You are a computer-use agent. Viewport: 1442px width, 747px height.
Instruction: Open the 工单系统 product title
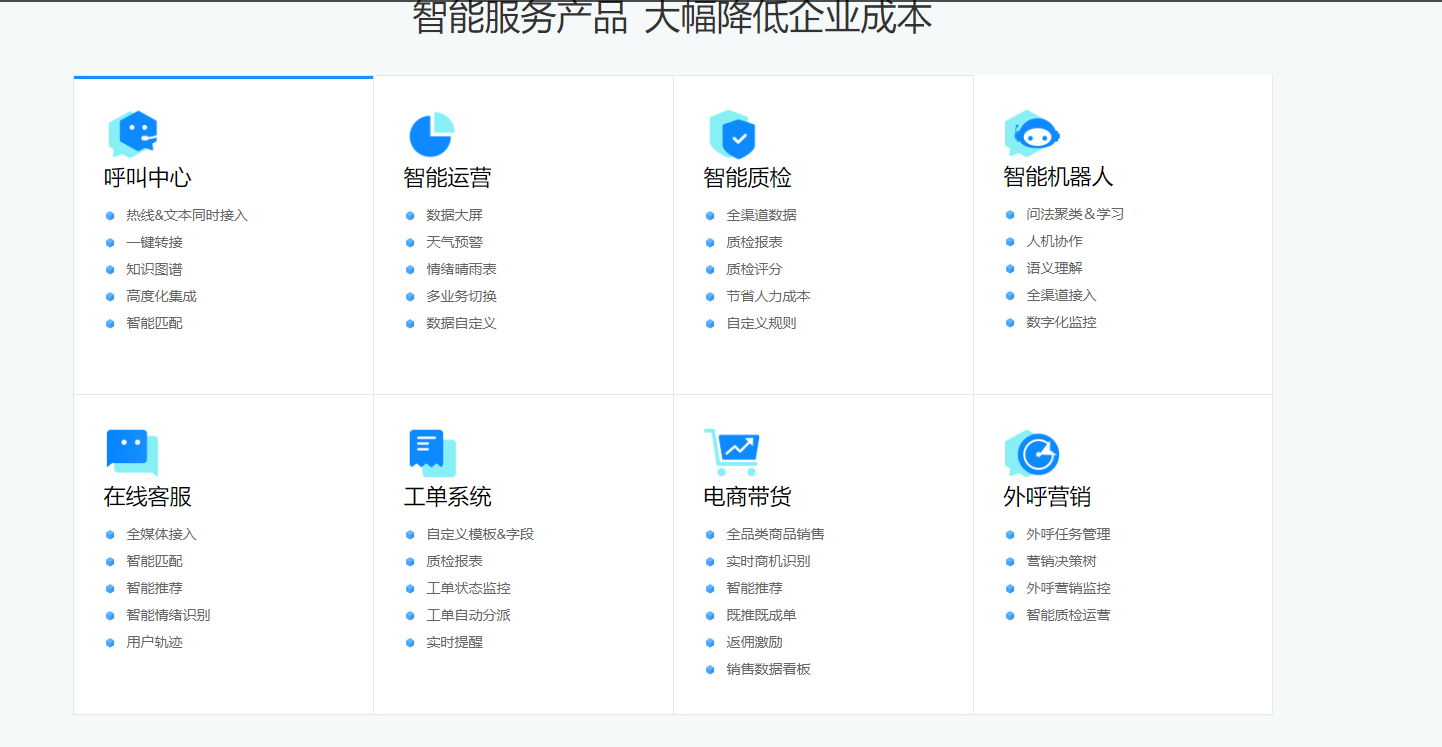447,497
